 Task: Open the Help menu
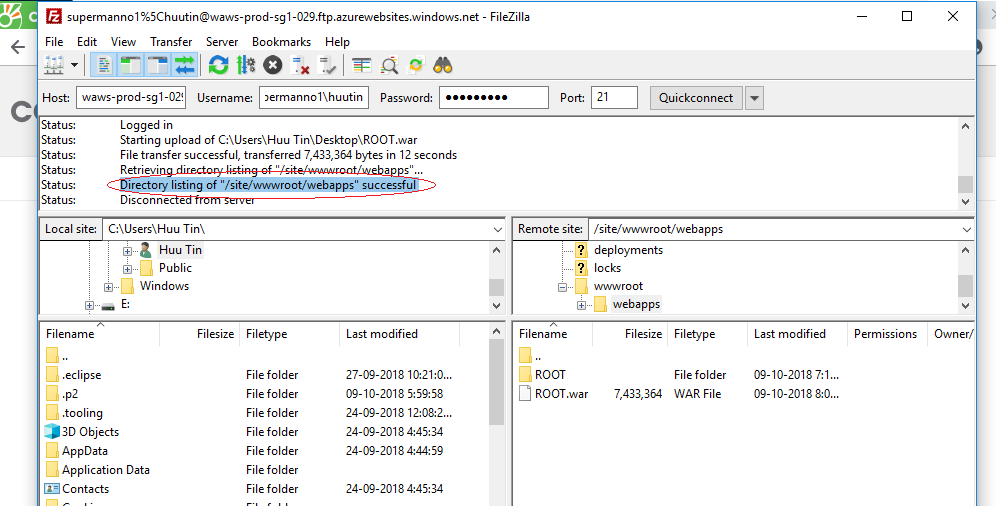(337, 42)
